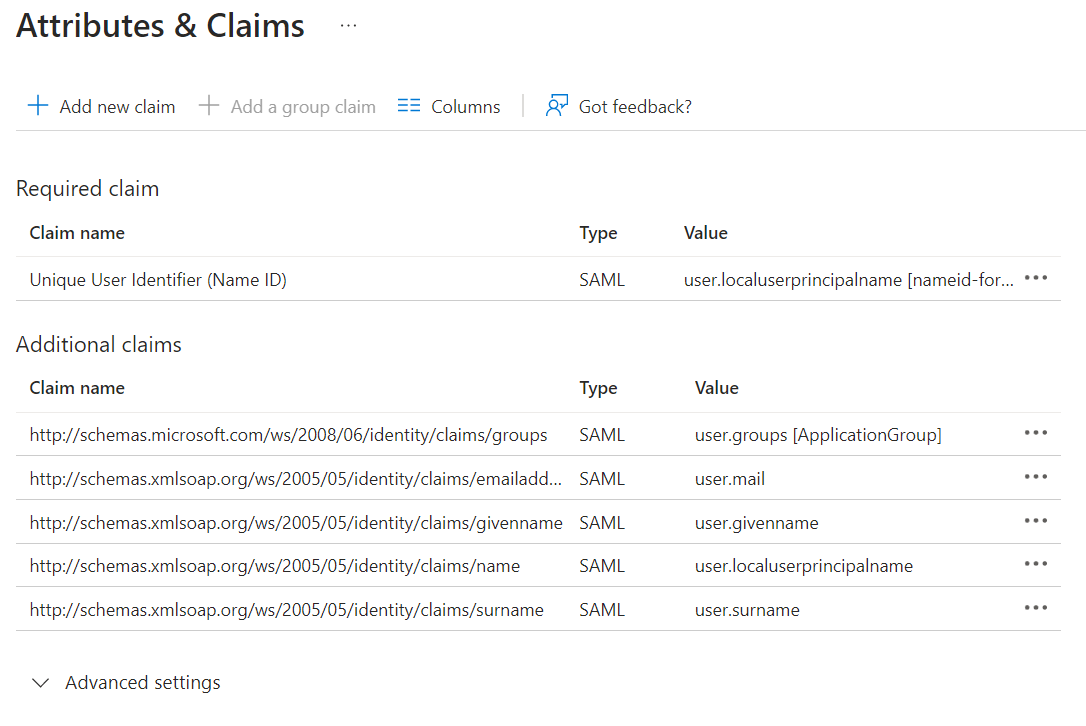The height and width of the screenshot is (726, 1086).
Task: Open ellipsis menu for emailaddress claim row
Action: 1036,477
